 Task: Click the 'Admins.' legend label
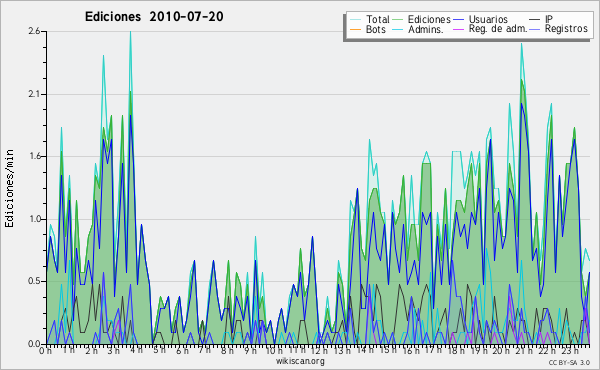pos(426,29)
